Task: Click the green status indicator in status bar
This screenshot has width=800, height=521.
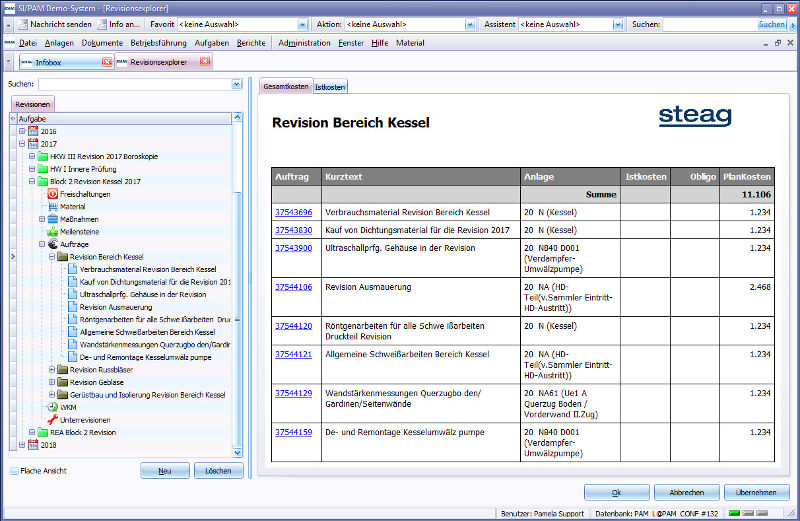Action: [735, 513]
